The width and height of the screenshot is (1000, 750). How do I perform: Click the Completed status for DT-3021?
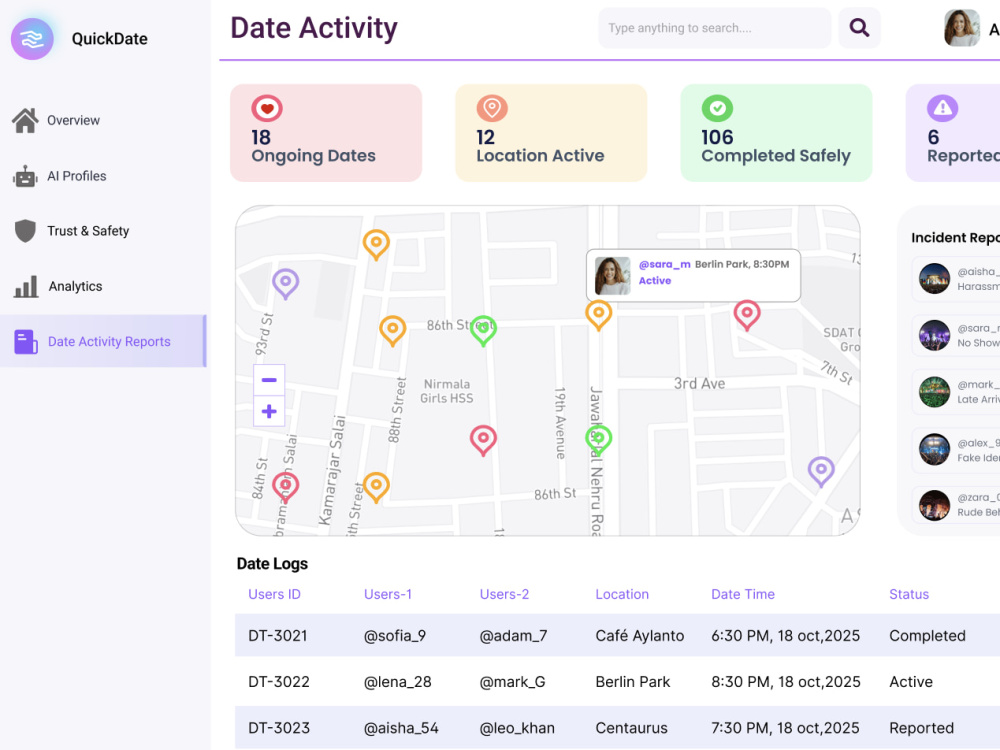(927, 636)
